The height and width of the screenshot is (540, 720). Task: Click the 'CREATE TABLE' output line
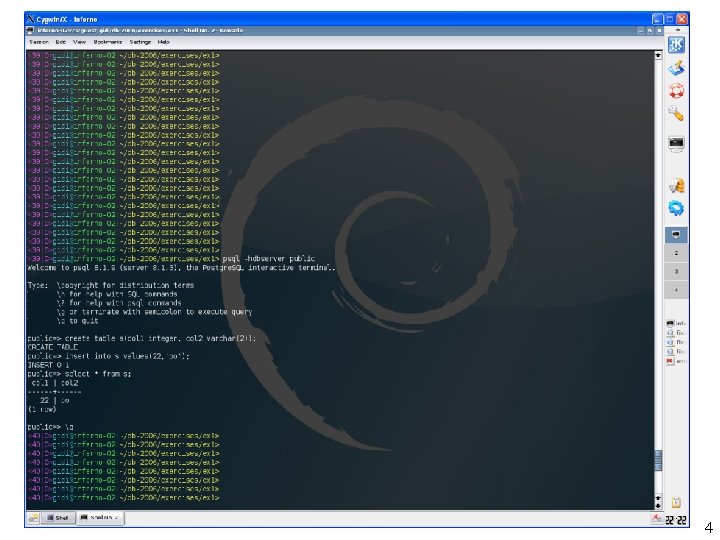tap(53, 347)
